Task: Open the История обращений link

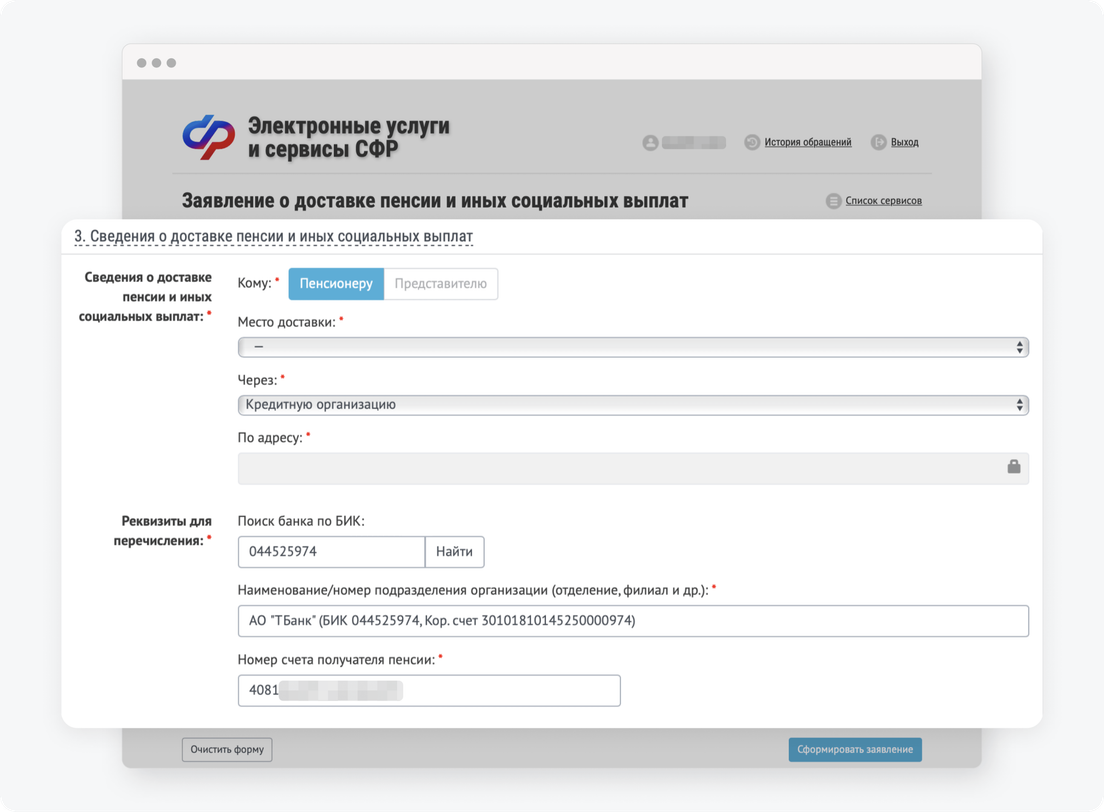Action: pos(808,142)
